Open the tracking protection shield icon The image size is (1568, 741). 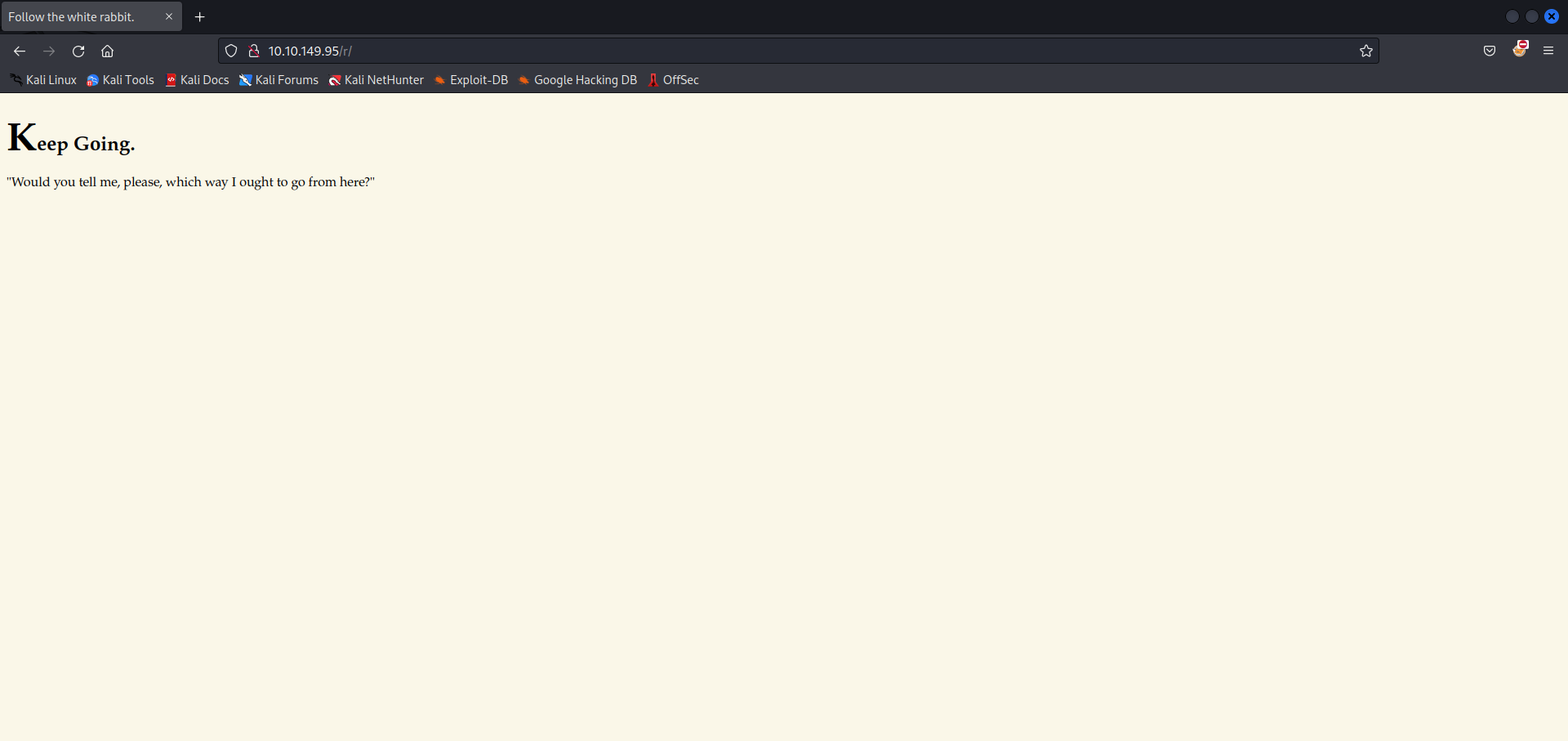click(x=231, y=51)
